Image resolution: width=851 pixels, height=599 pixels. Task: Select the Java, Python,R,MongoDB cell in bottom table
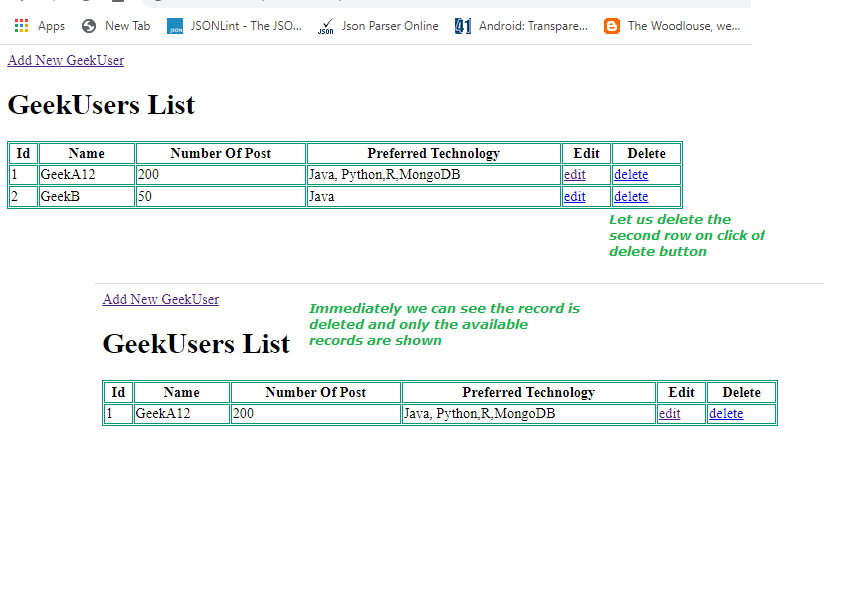coord(528,414)
